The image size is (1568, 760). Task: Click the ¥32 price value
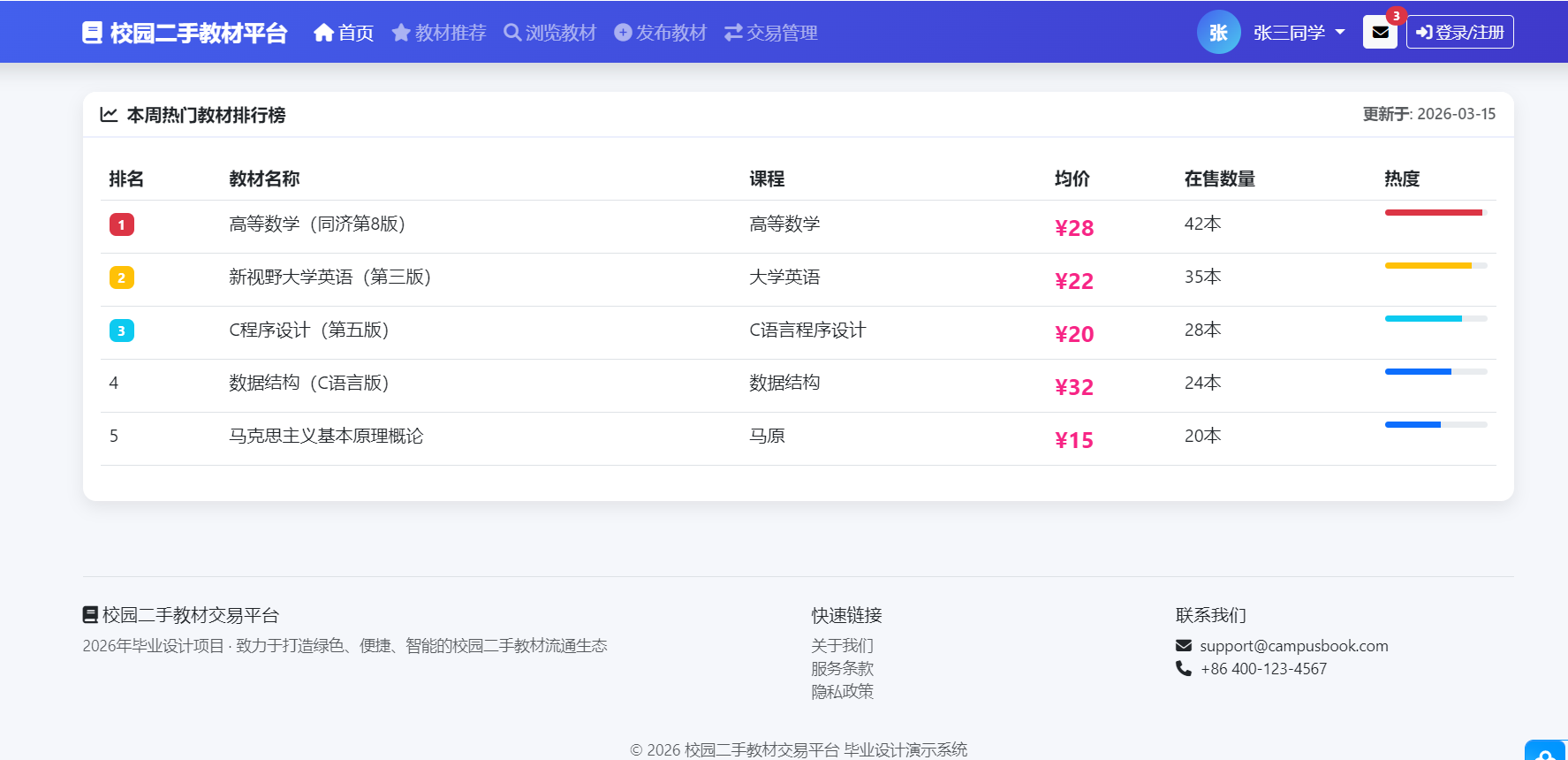pyautogui.click(x=1074, y=387)
